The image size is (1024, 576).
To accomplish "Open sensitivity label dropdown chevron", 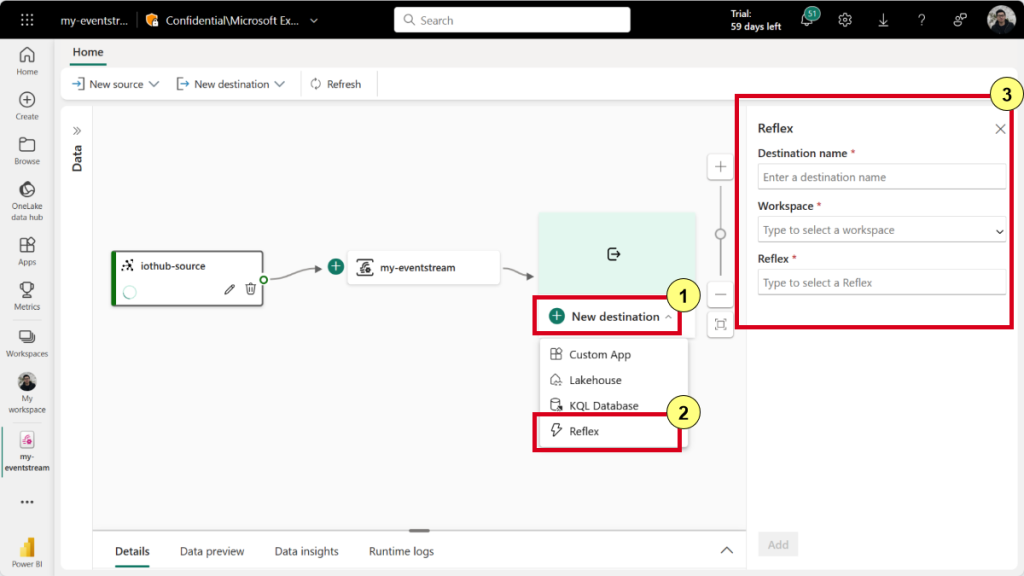I will tap(314, 21).
